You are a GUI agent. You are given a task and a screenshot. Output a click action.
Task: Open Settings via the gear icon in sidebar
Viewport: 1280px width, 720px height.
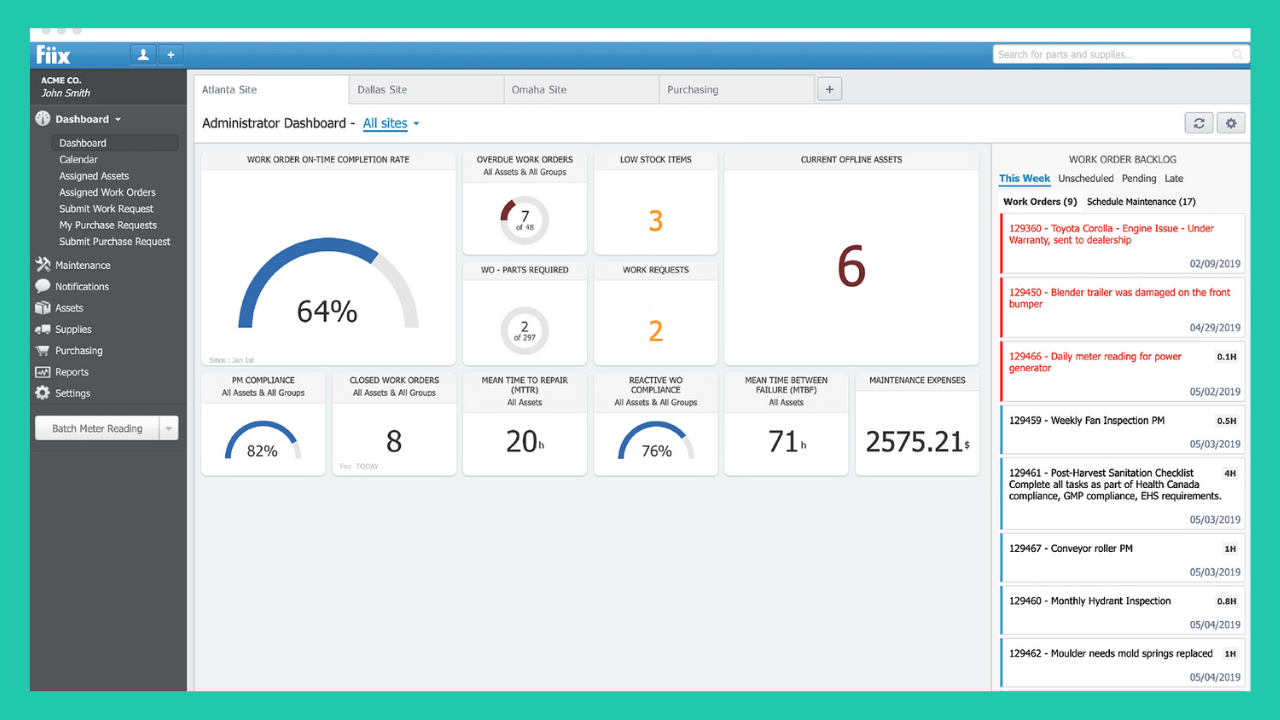click(x=41, y=393)
